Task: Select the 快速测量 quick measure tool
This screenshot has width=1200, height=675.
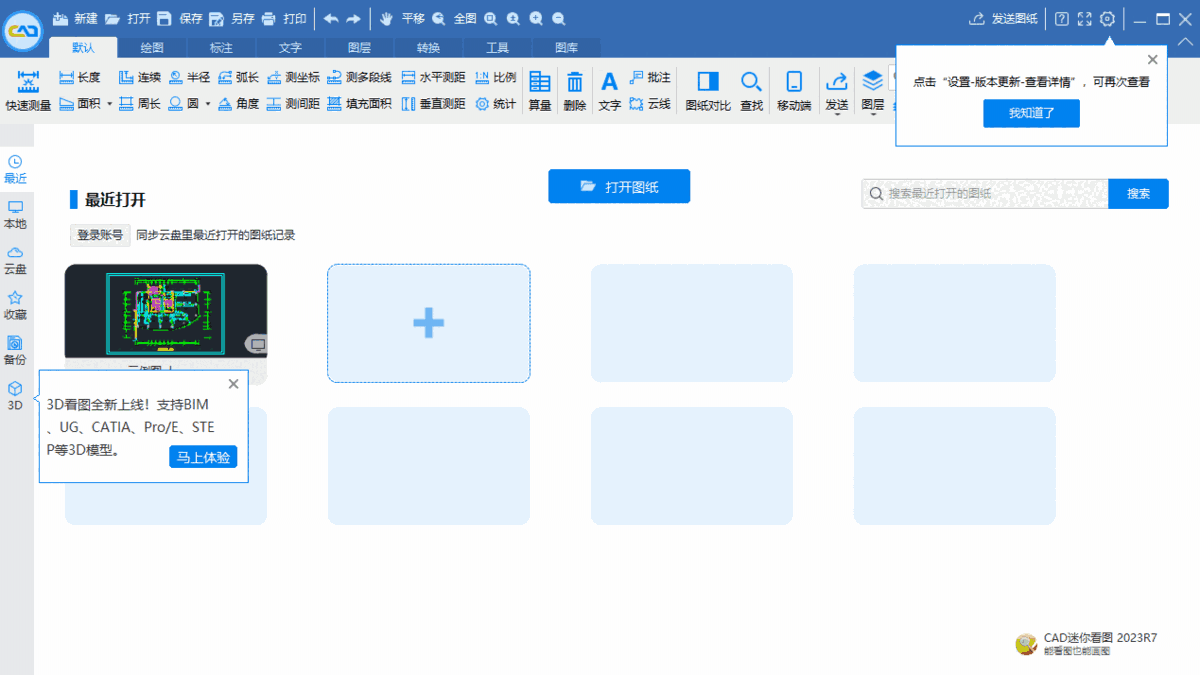Action: click(27, 89)
